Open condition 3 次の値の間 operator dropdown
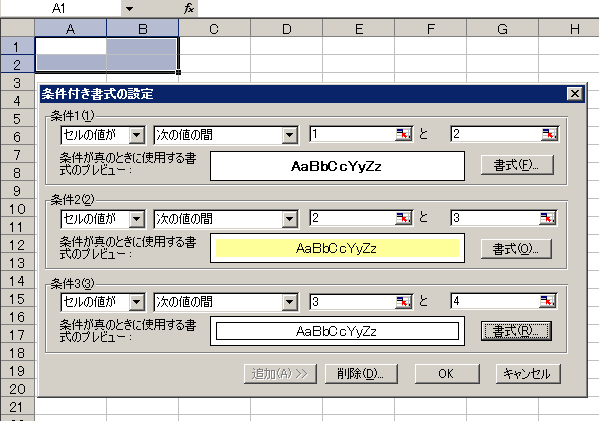This screenshot has width=599, height=421. 290,302
